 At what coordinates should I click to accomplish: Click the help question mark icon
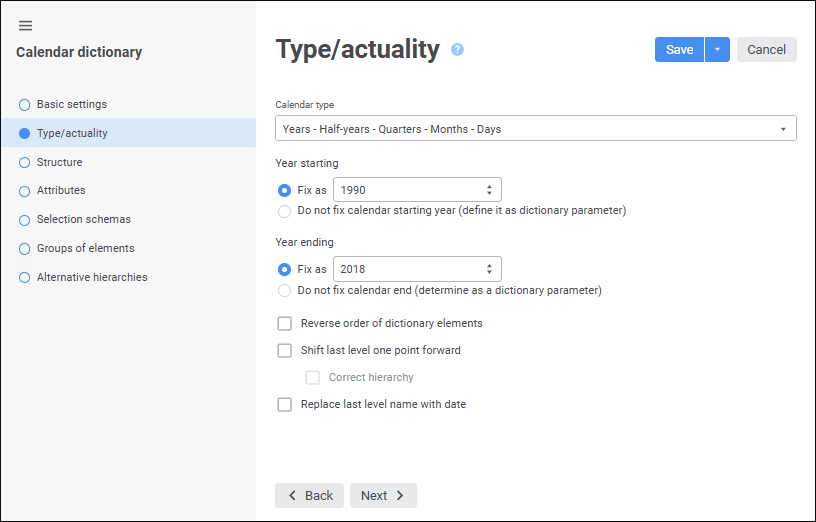click(457, 49)
